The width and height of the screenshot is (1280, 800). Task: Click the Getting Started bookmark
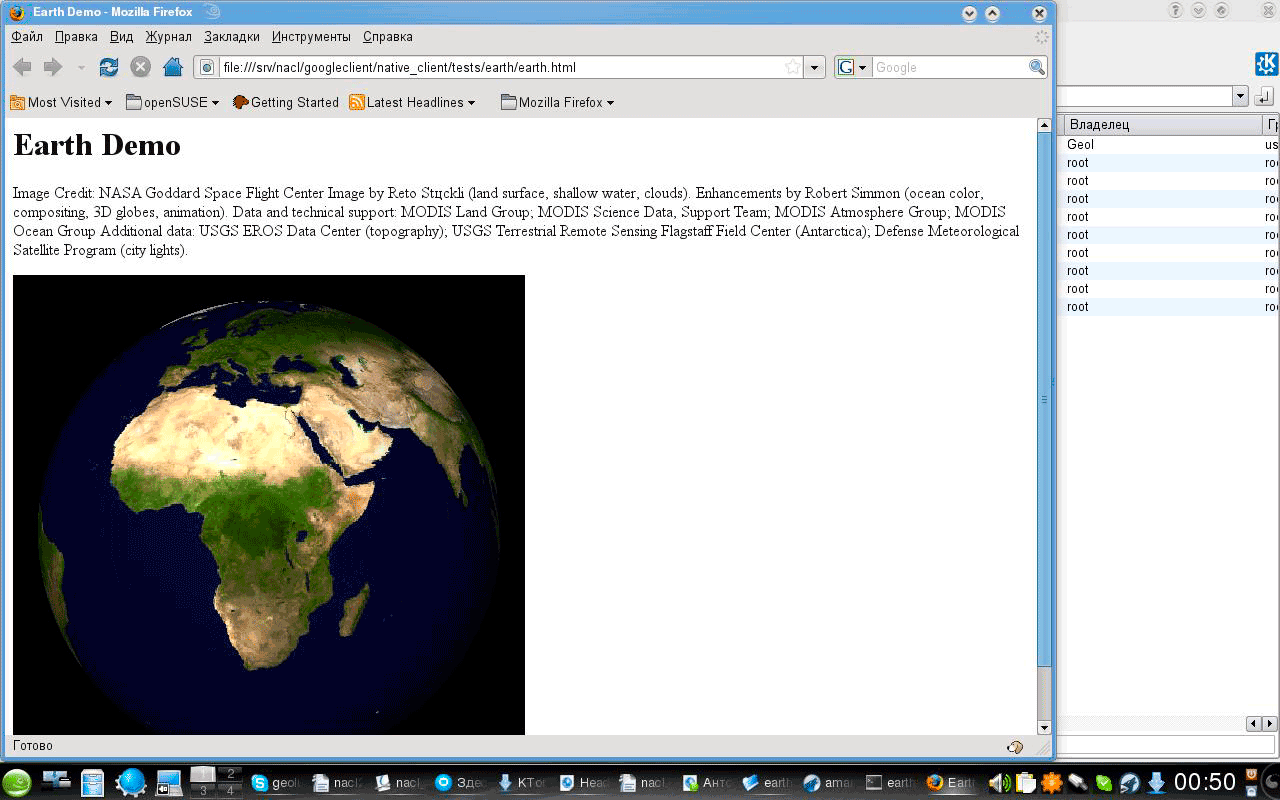pos(286,102)
